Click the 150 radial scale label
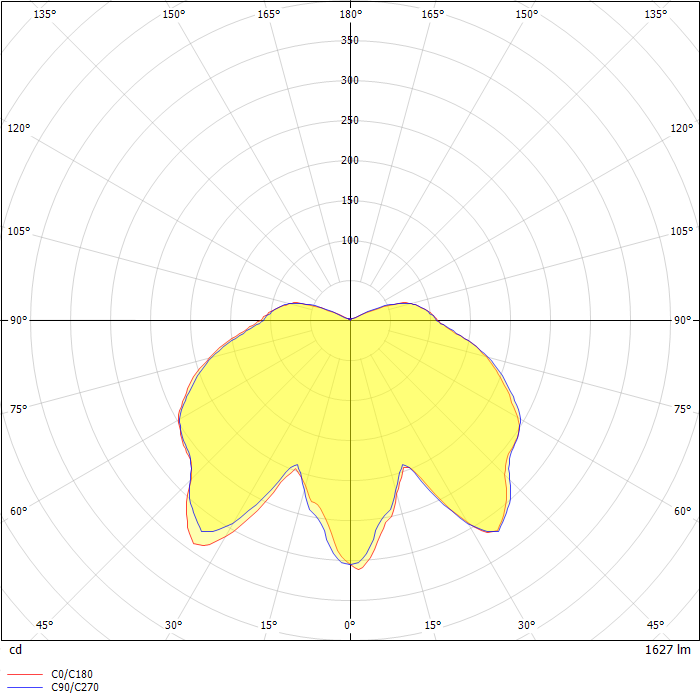 point(350,200)
